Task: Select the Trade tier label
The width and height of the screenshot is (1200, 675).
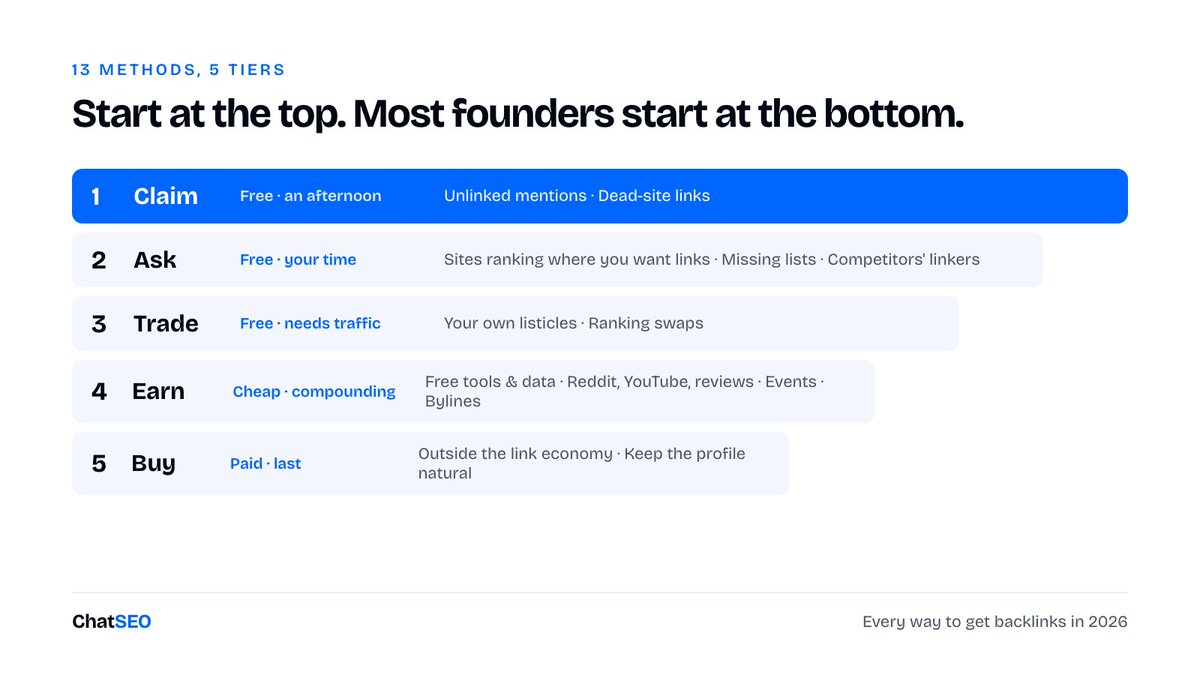Action: [166, 324]
